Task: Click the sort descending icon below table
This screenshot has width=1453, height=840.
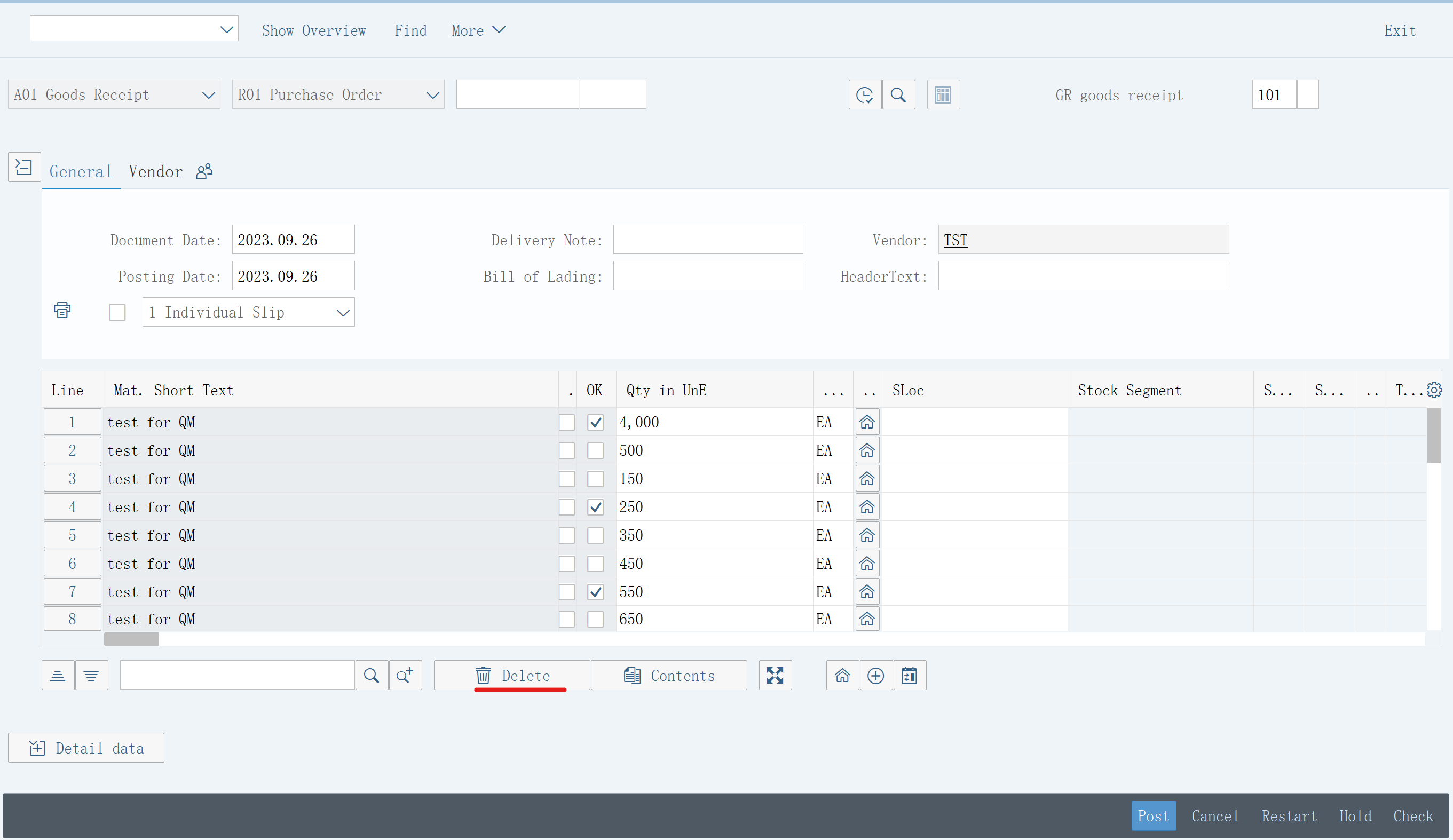Action: 91,675
